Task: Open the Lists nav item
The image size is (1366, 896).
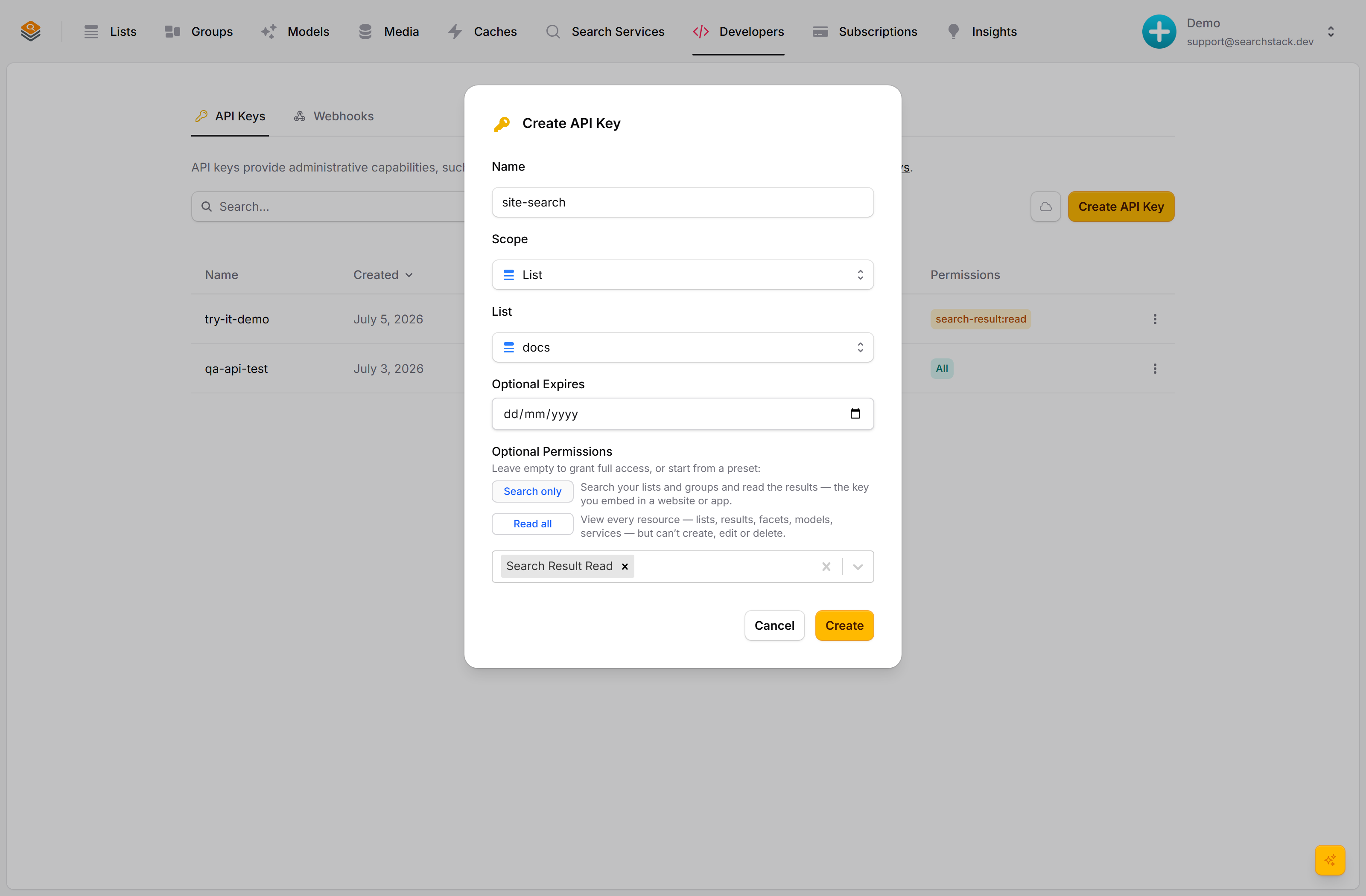Action: click(110, 32)
